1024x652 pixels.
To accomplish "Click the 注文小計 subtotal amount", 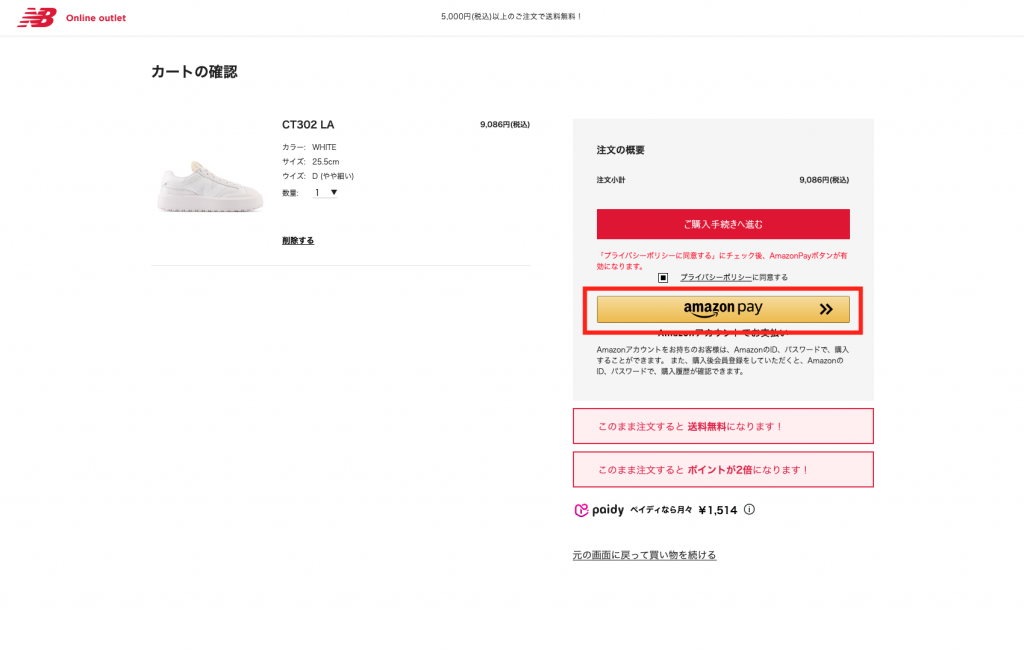I will pos(824,180).
